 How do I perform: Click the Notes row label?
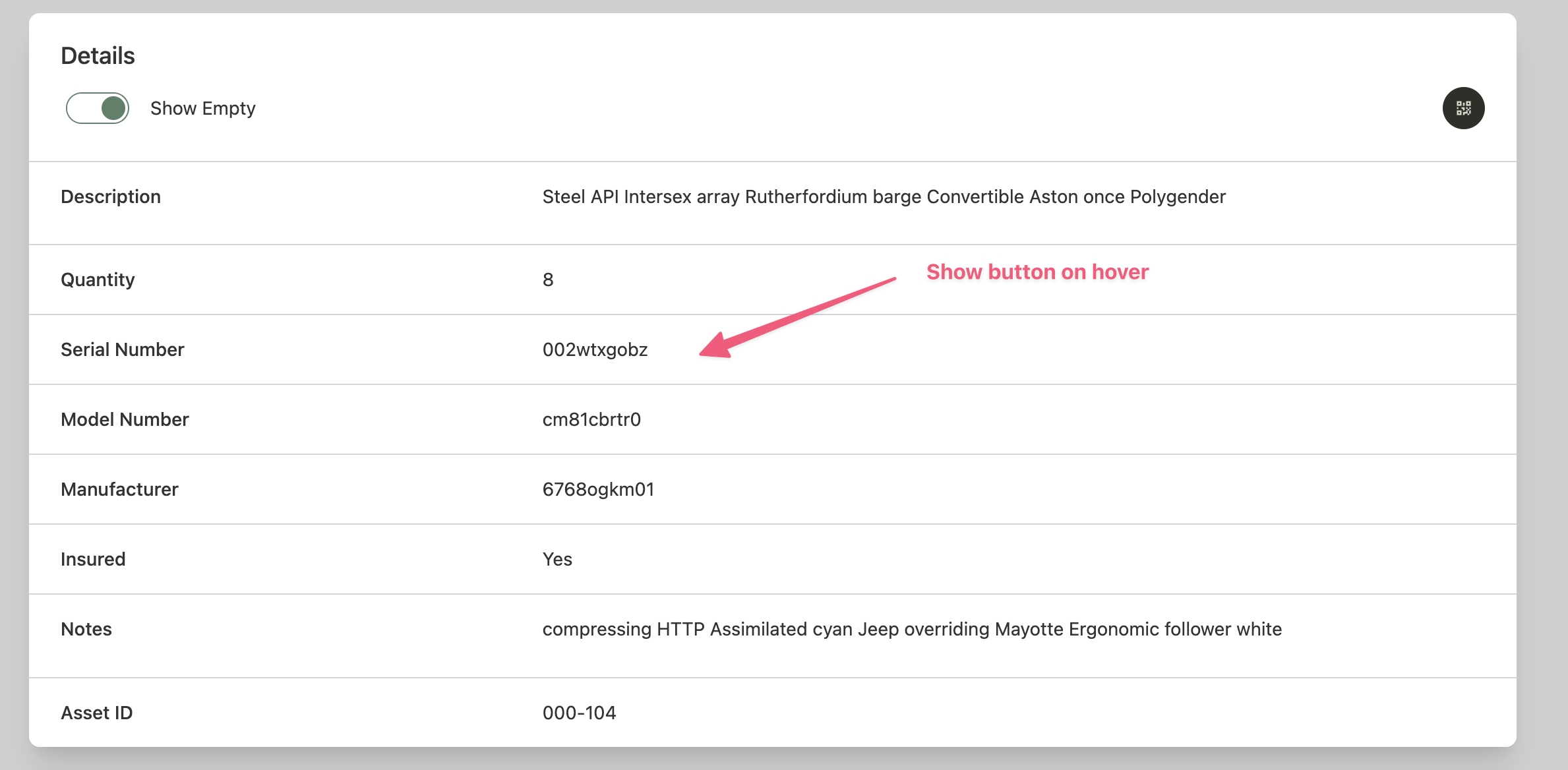click(x=86, y=629)
